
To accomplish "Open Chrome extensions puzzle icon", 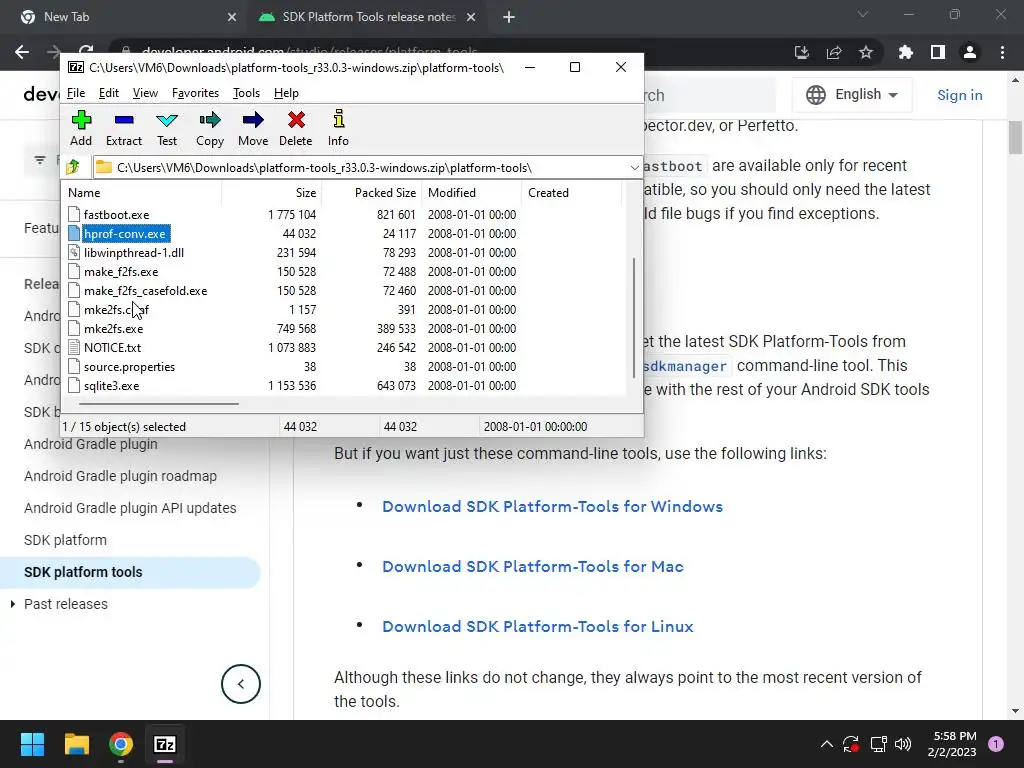I will click(906, 52).
